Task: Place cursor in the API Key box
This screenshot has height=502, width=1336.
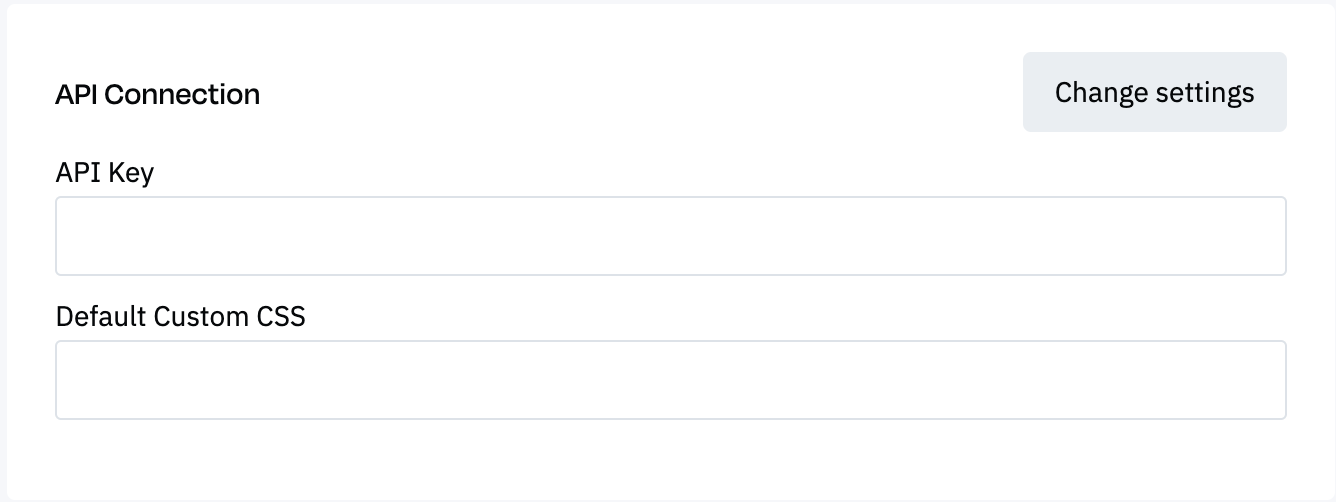Action: point(670,236)
